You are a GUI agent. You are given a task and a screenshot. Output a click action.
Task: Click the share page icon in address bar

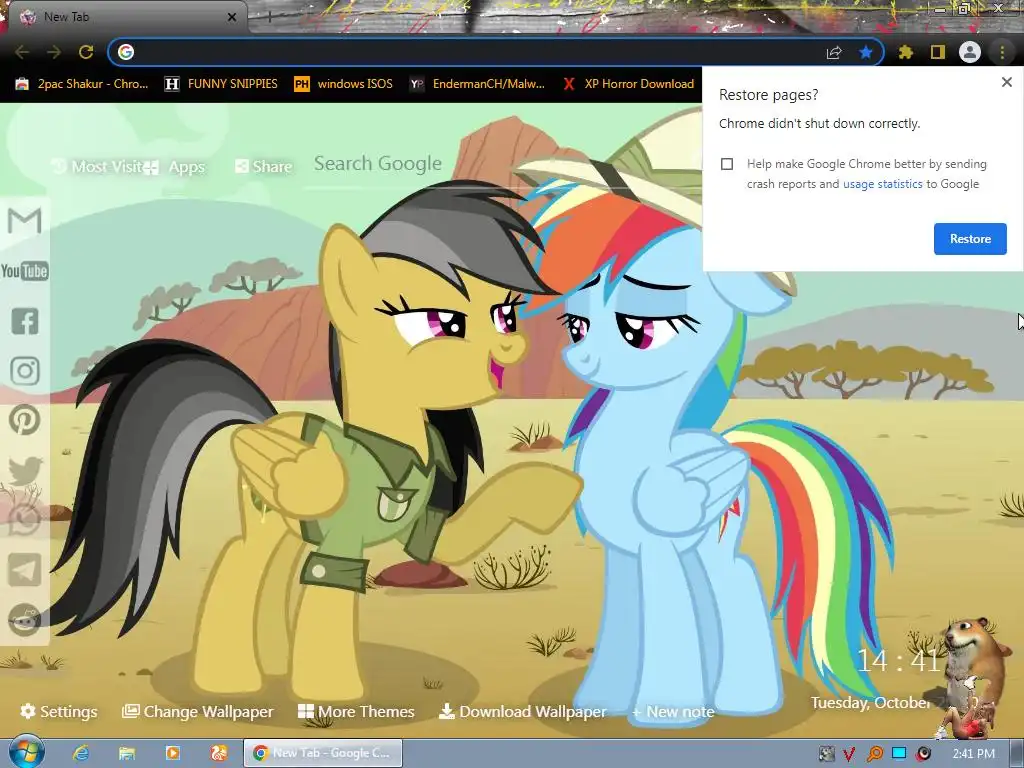pos(834,52)
